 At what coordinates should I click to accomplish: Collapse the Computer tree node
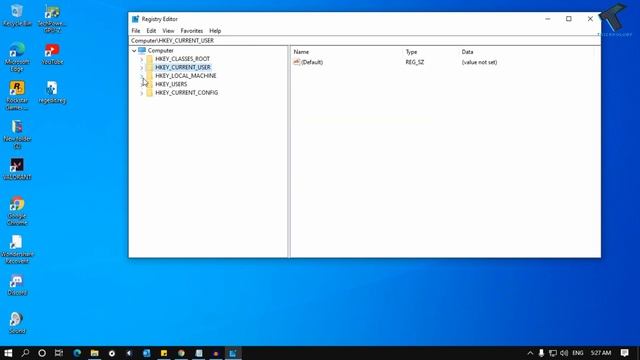pos(134,51)
